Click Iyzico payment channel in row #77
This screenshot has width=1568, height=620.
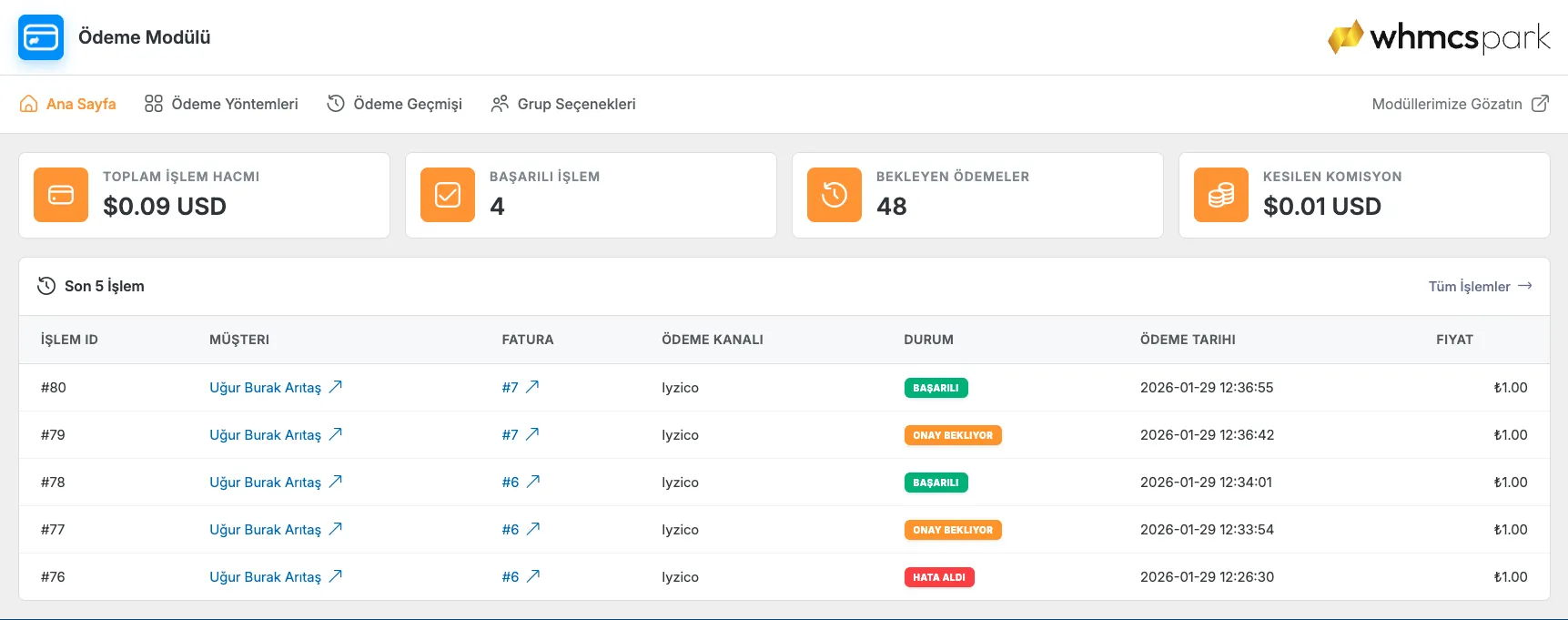680,530
